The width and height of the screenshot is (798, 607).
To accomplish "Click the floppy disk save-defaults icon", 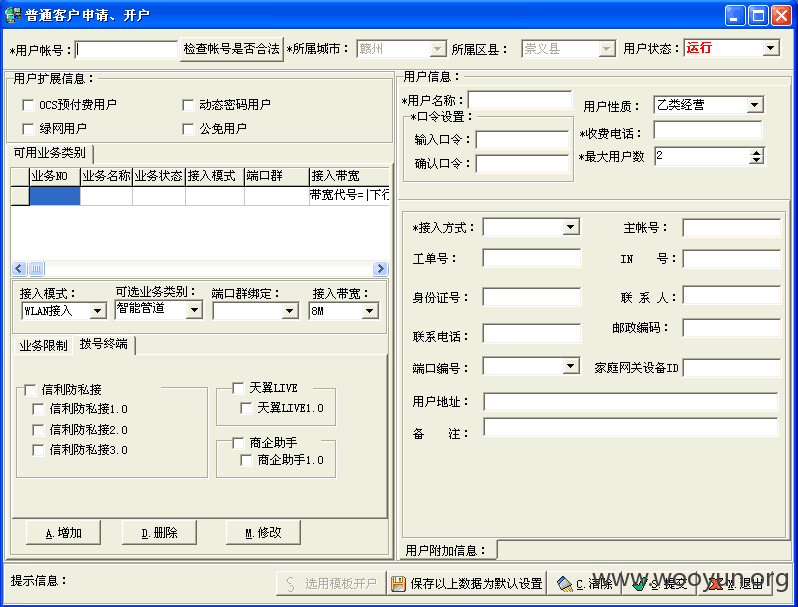I will pyautogui.click(x=398, y=584).
